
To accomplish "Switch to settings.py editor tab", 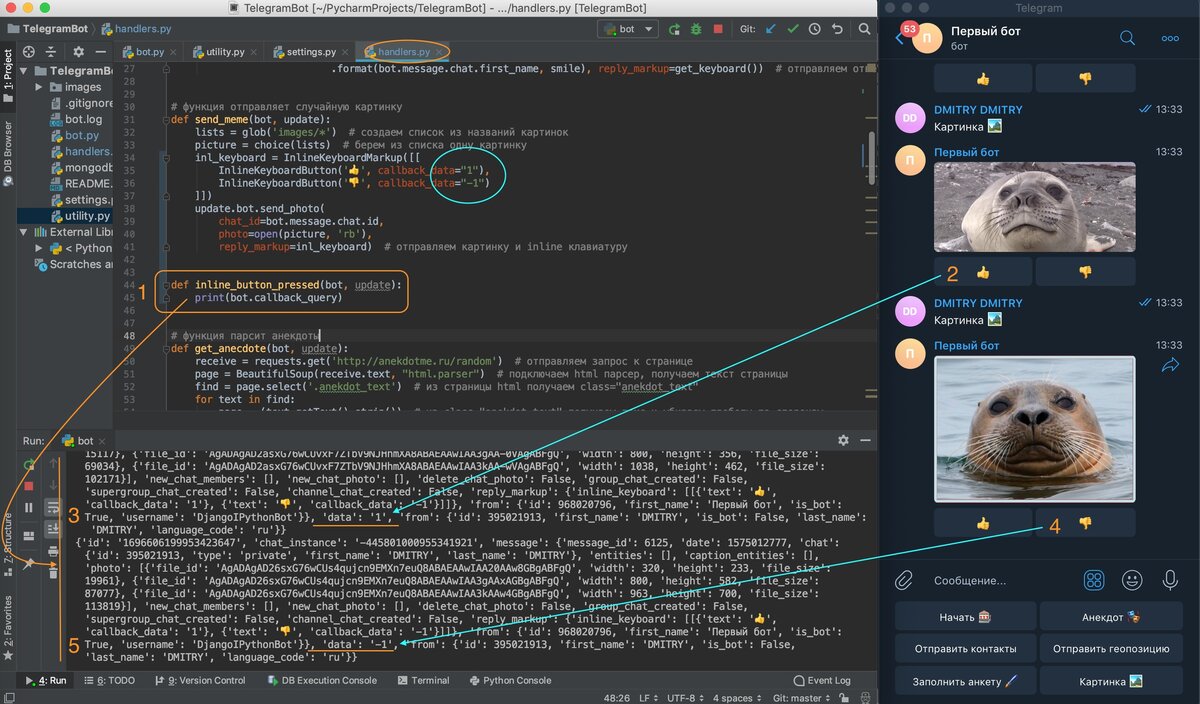I will coord(311,51).
